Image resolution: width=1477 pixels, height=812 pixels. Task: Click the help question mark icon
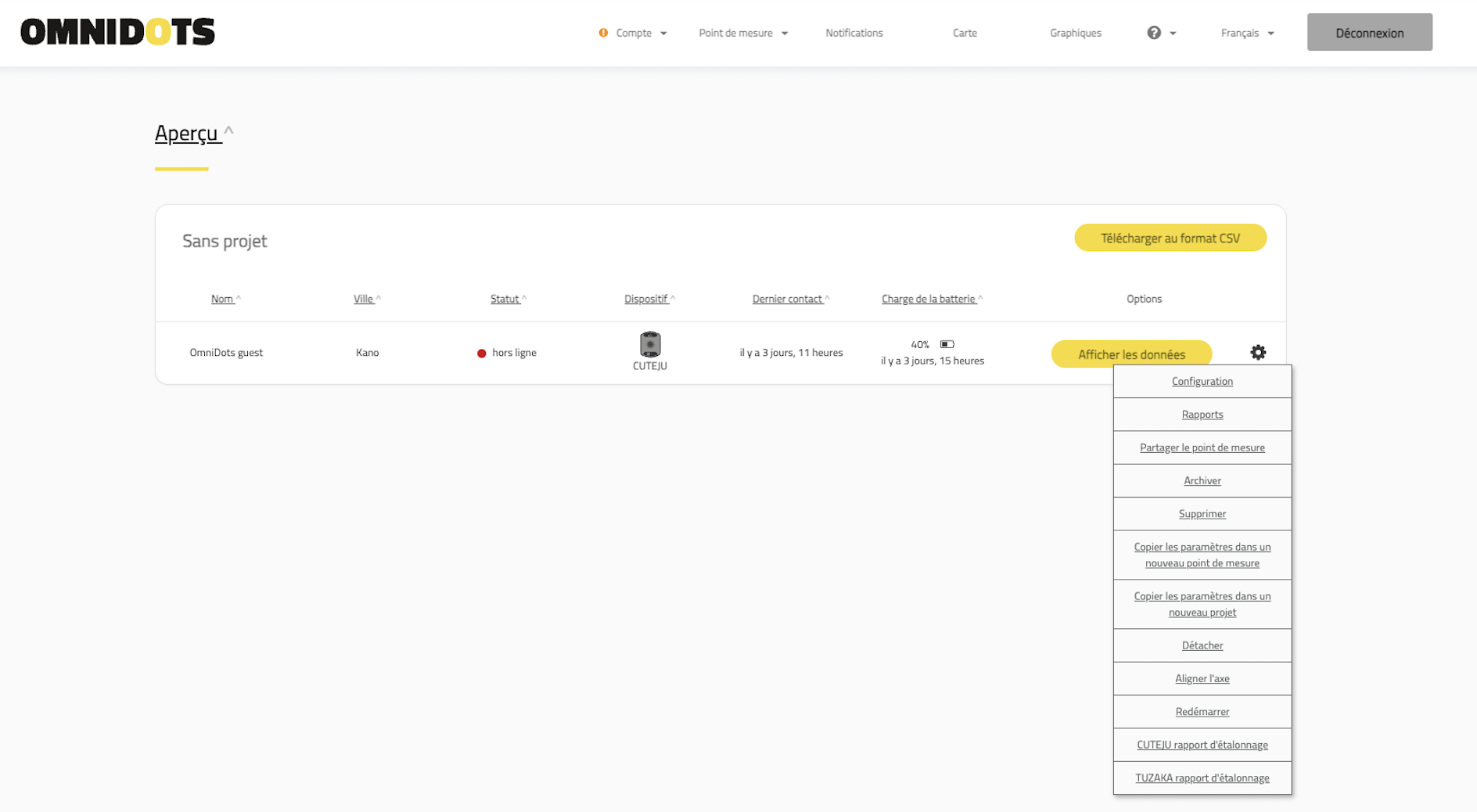[1154, 33]
